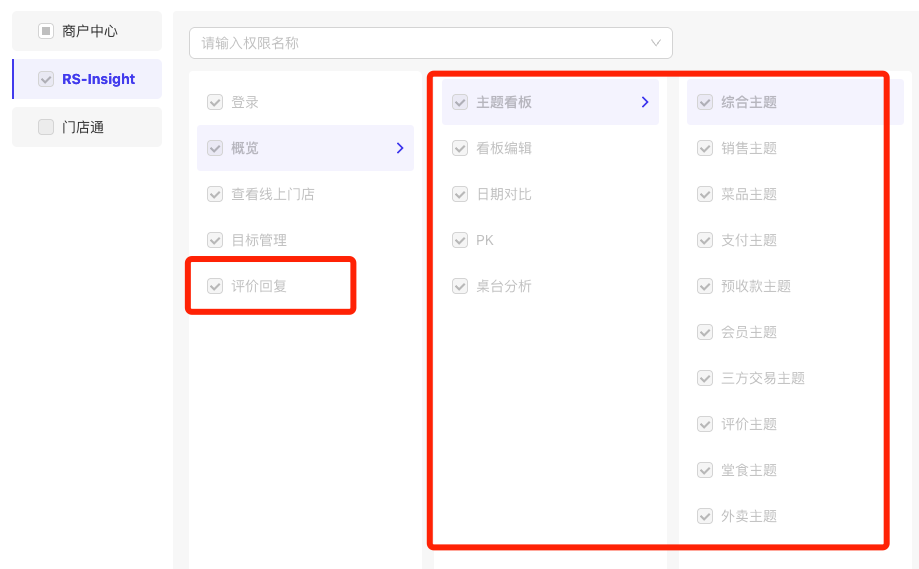Select the 日期对比 permission item
This screenshot has width=919, height=569.
click(550, 194)
